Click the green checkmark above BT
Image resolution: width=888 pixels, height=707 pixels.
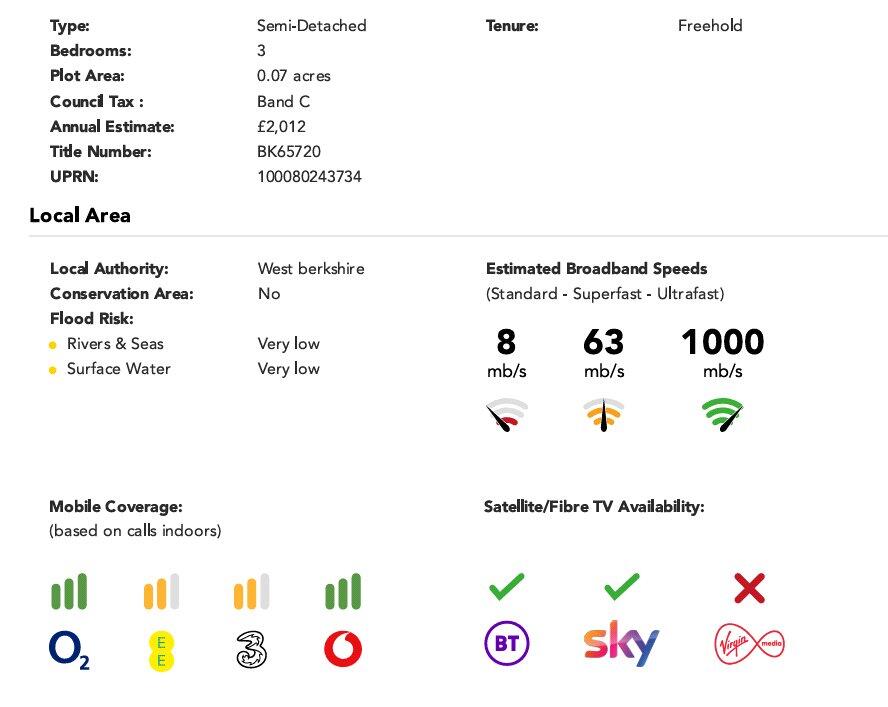507,587
